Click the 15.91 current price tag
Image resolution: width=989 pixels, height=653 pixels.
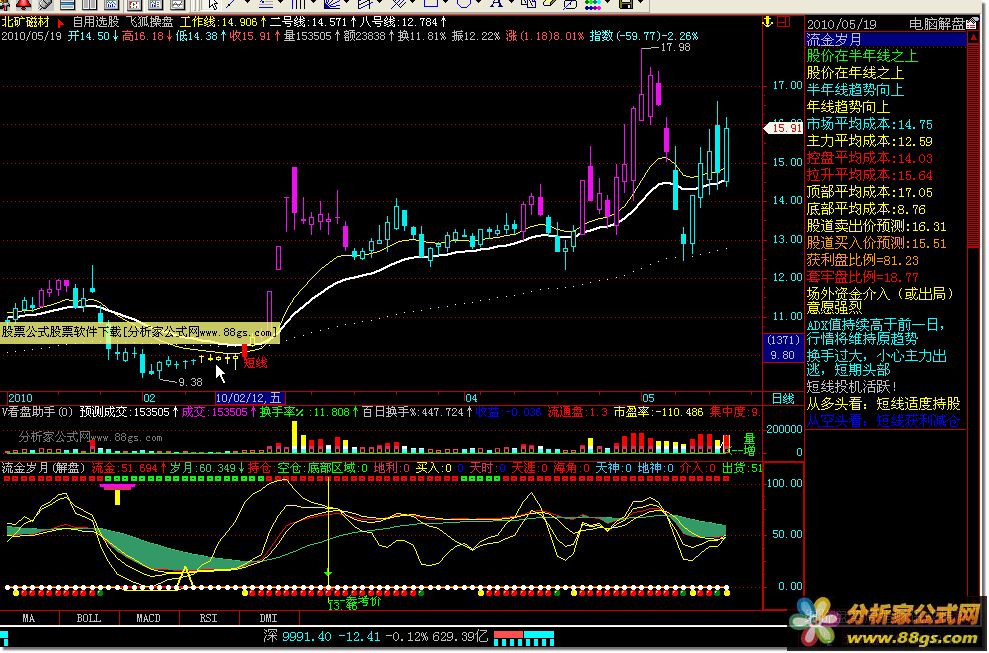[784, 128]
